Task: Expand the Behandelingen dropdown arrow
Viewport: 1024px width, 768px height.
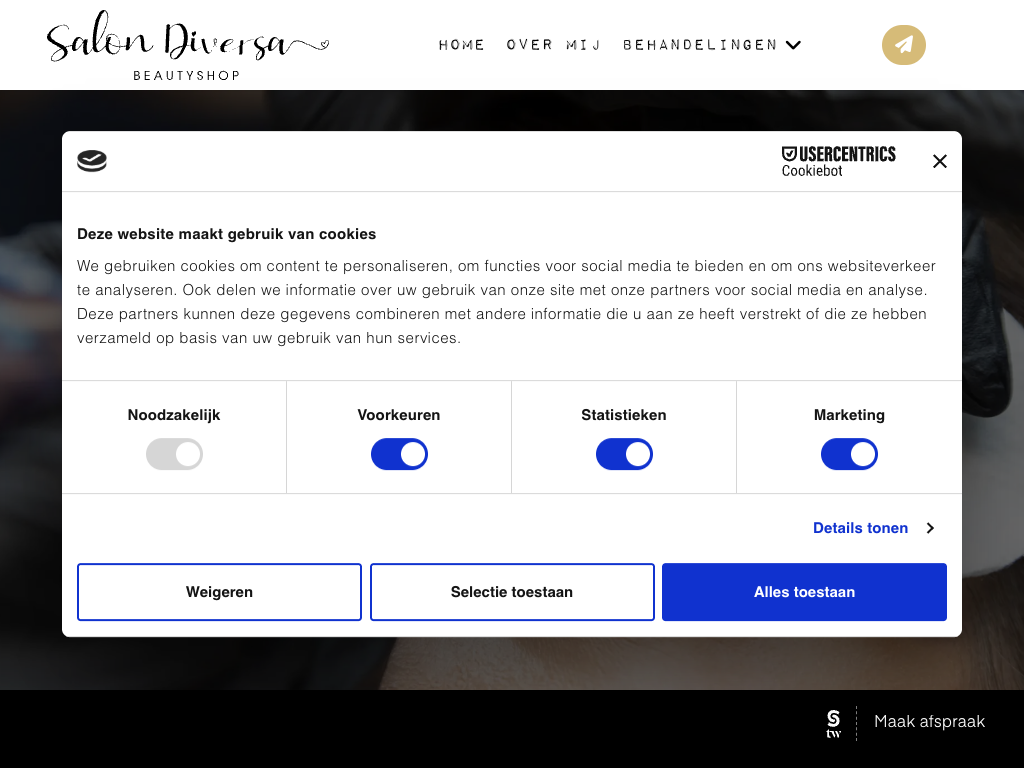Action: 793,45
